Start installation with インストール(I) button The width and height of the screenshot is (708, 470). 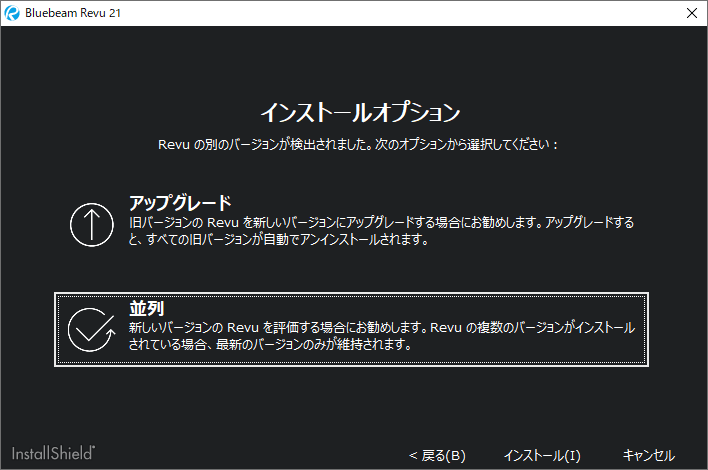click(x=542, y=456)
